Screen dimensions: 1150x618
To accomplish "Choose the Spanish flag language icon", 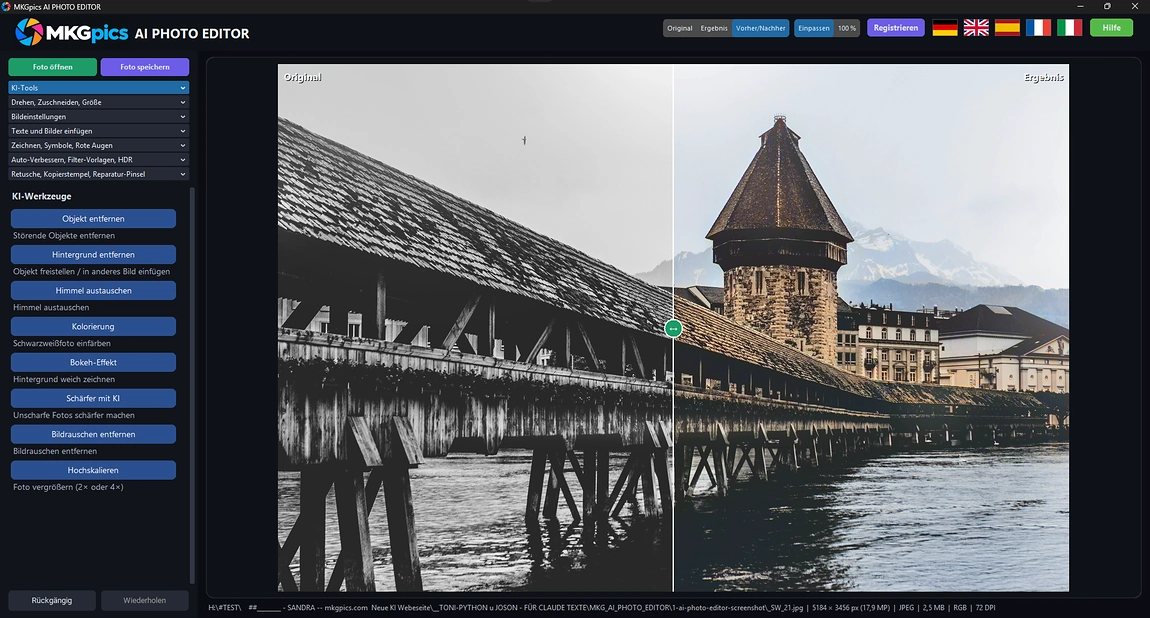I will tap(1007, 28).
